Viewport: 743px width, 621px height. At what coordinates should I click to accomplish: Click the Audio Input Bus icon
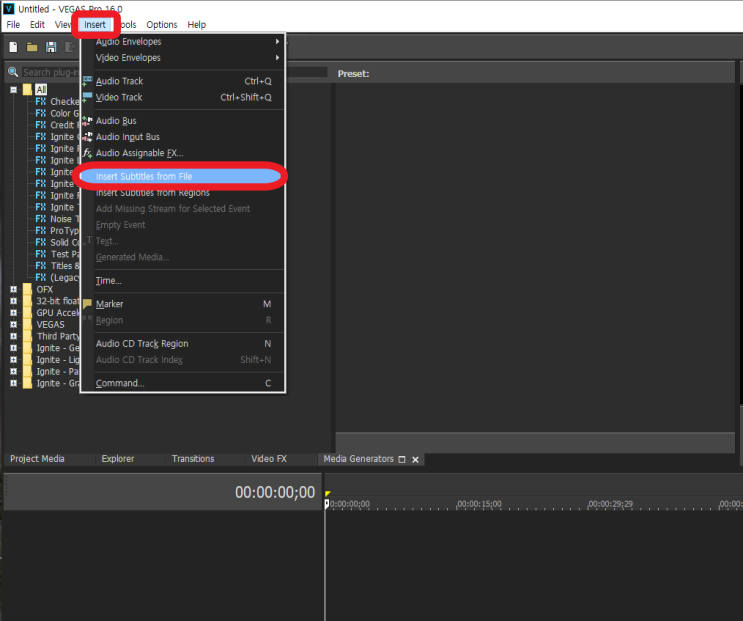pyautogui.click(x=87, y=137)
